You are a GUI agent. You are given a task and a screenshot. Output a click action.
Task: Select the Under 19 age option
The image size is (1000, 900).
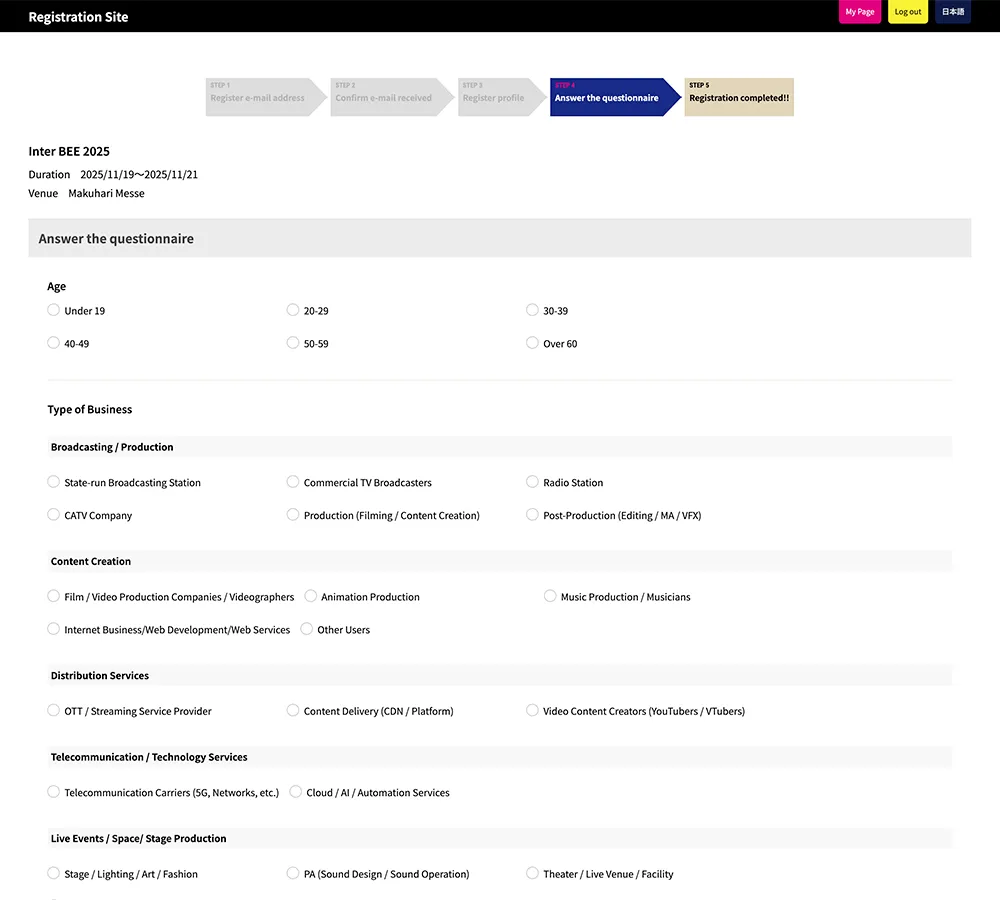[54, 310]
